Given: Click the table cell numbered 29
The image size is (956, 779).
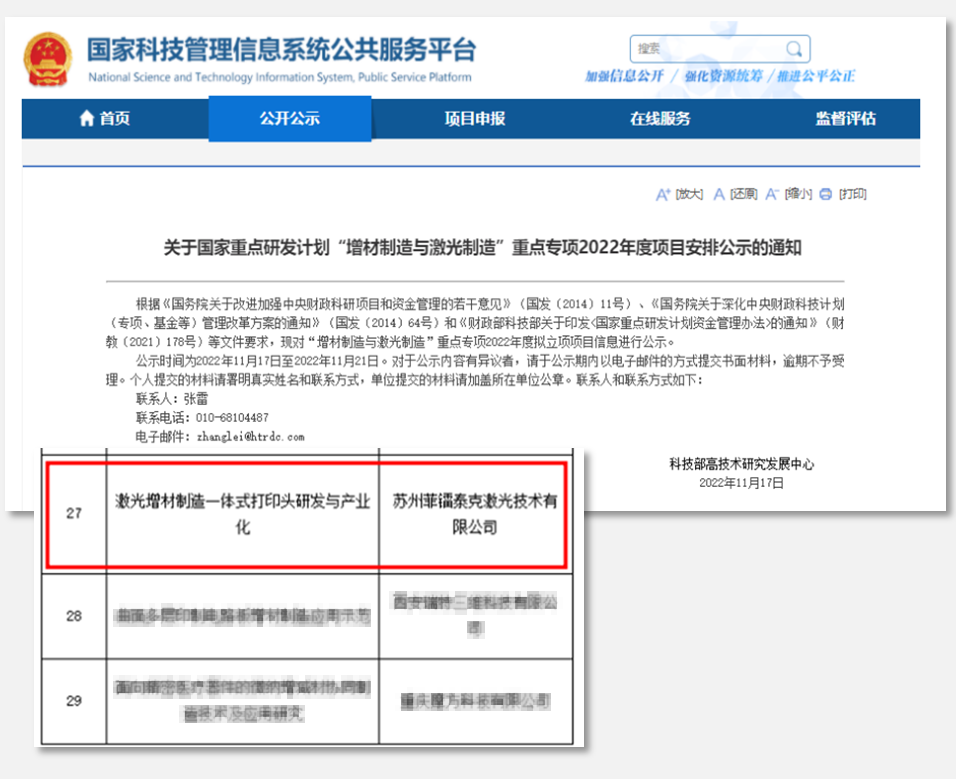Looking at the screenshot, I should pyautogui.click(x=74, y=701).
